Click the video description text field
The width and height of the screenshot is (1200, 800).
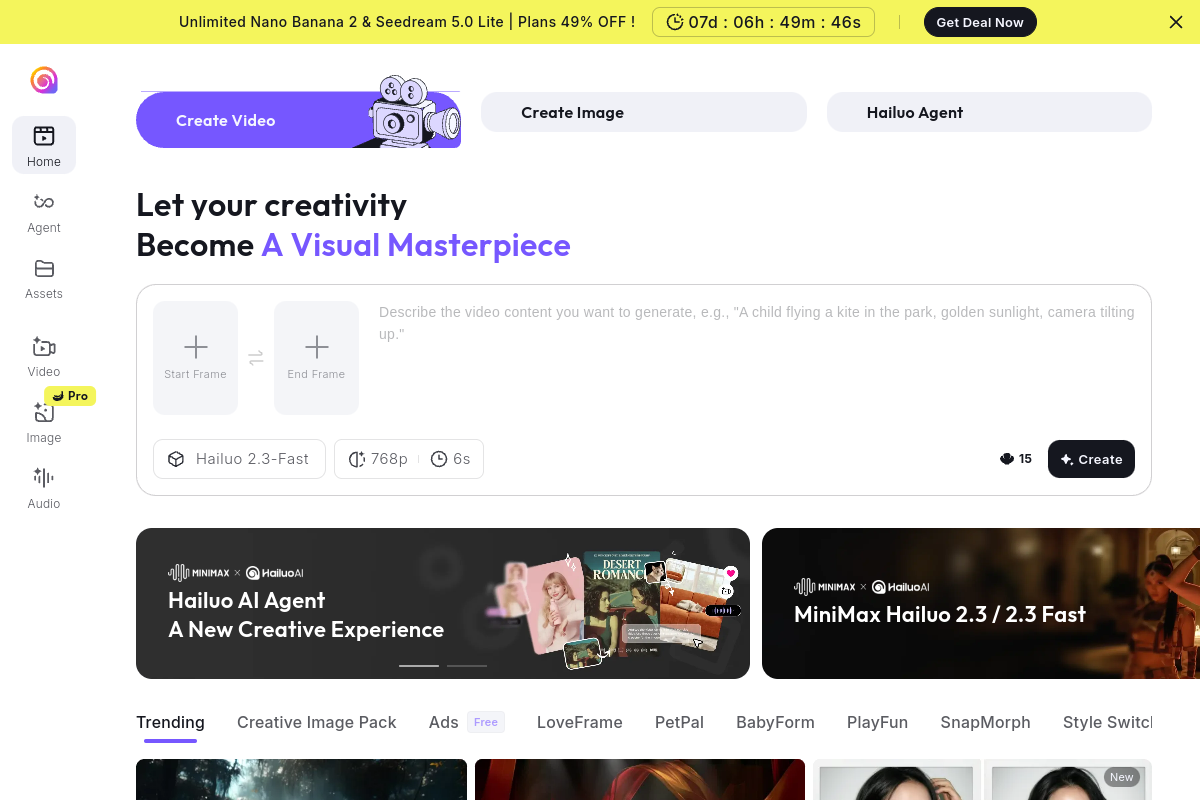756,360
